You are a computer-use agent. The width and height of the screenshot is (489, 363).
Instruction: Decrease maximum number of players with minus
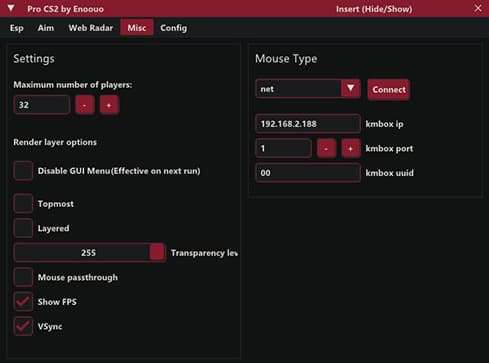click(85, 105)
